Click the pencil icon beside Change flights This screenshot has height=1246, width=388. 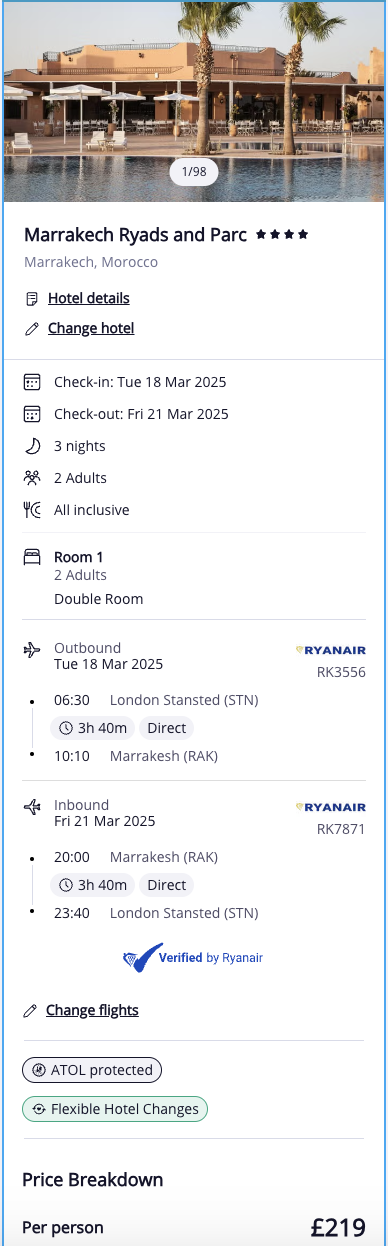[30, 1011]
